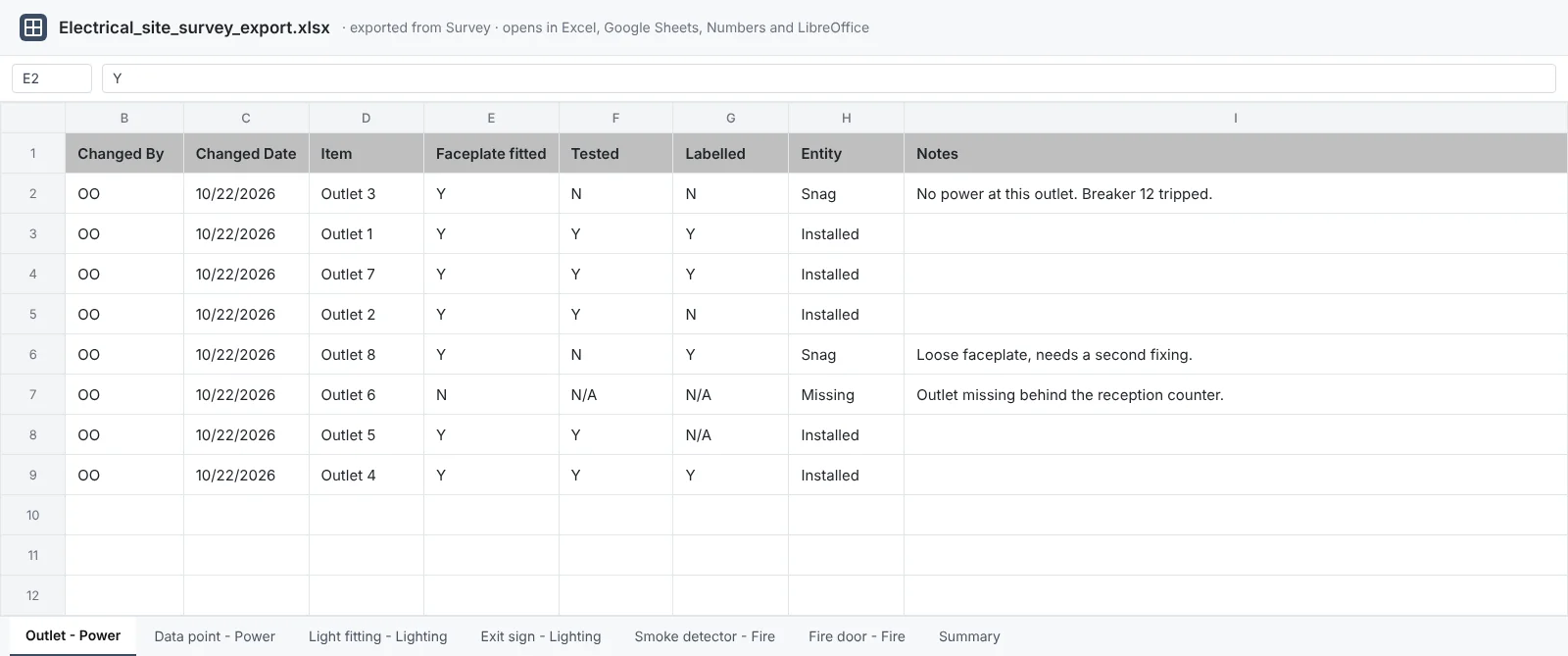Open the Exit sign - Lighting sheet
Screen dimensions: 1568x656
tap(541, 636)
